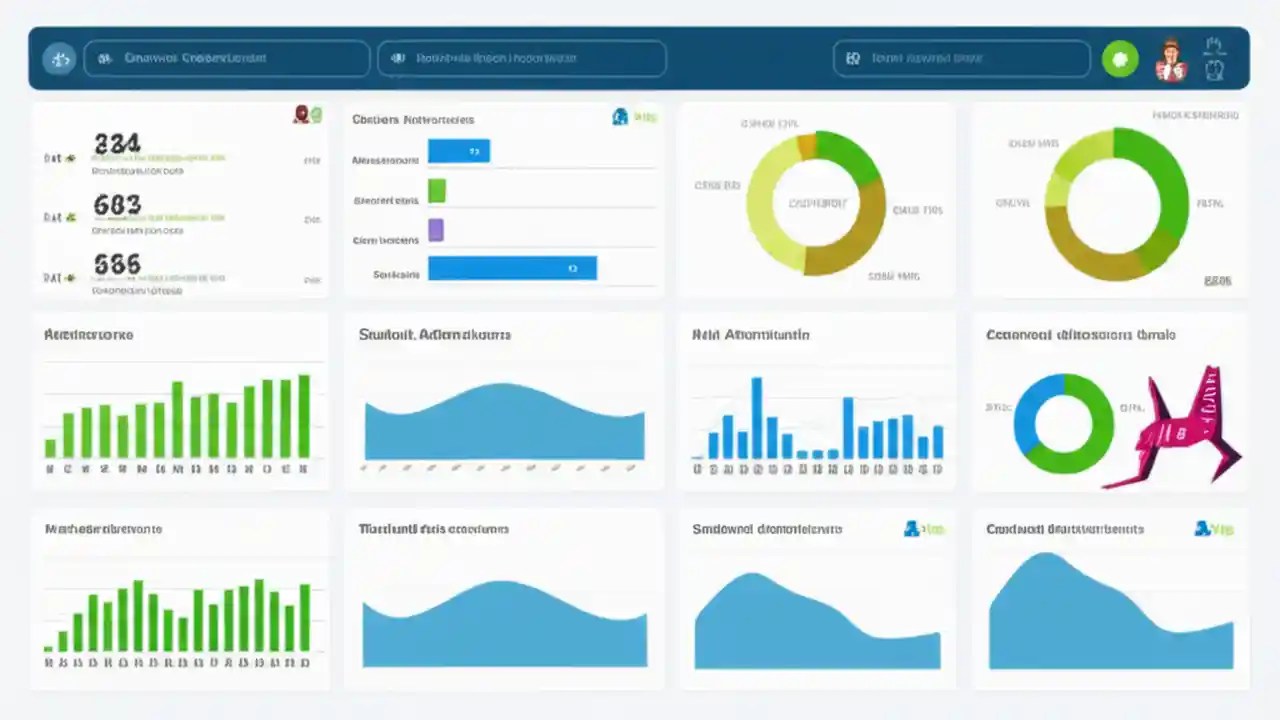The height and width of the screenshot is (720, 1280).
Task: Open the notifications bell icon top right
Action: pos(1214,46)
